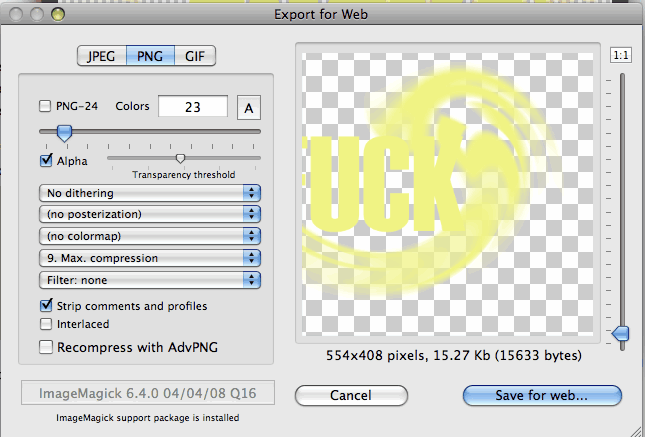Open the '9. Max. compression' dropdown

tap(150, 258)
